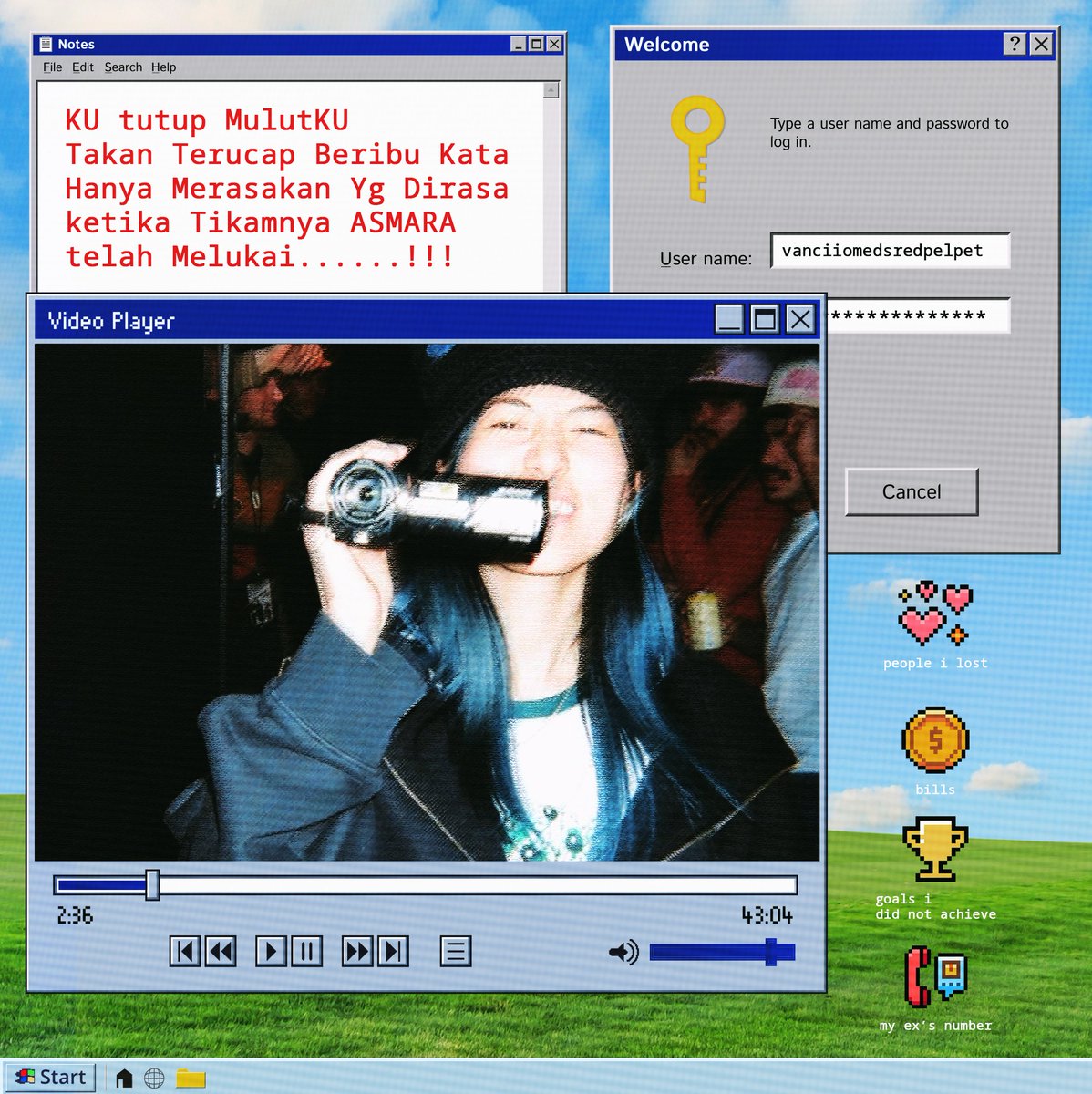Open the trophy "goals i did not achieve" icon
This screenshot has height=1094, width=1092.
pos(934,850)
